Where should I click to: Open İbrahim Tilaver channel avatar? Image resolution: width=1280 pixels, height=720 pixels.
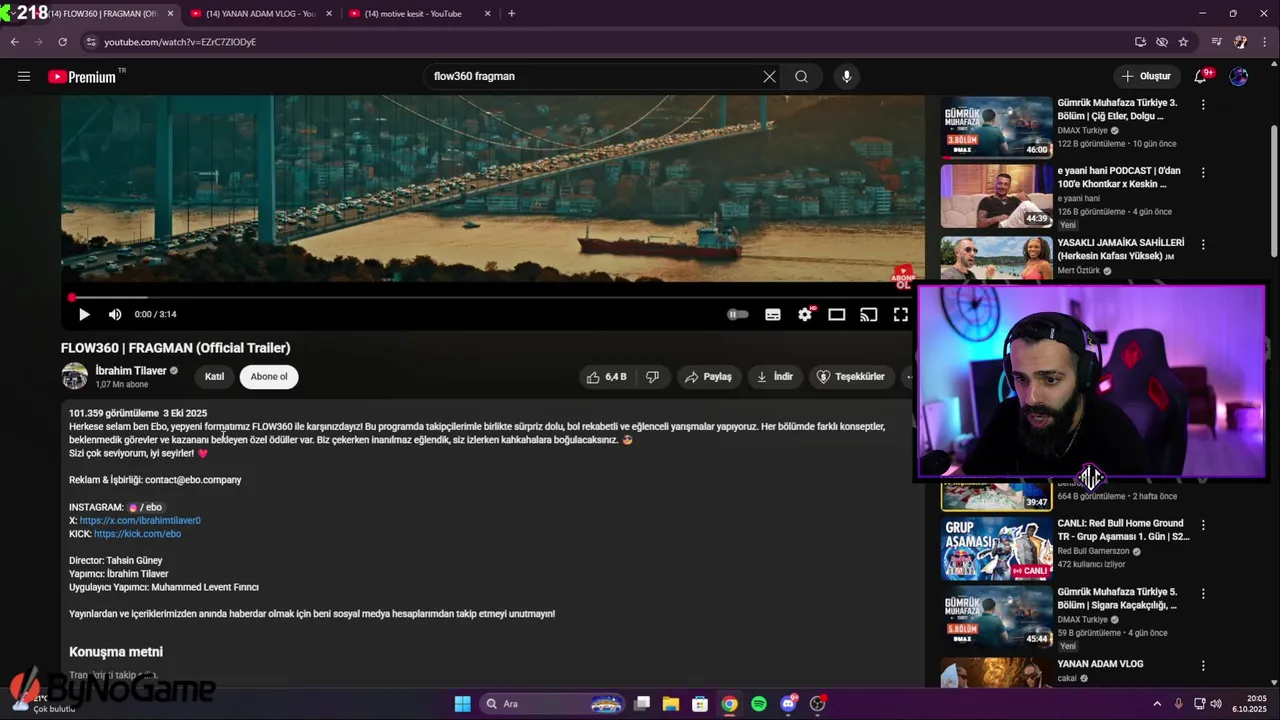[75, 376]
